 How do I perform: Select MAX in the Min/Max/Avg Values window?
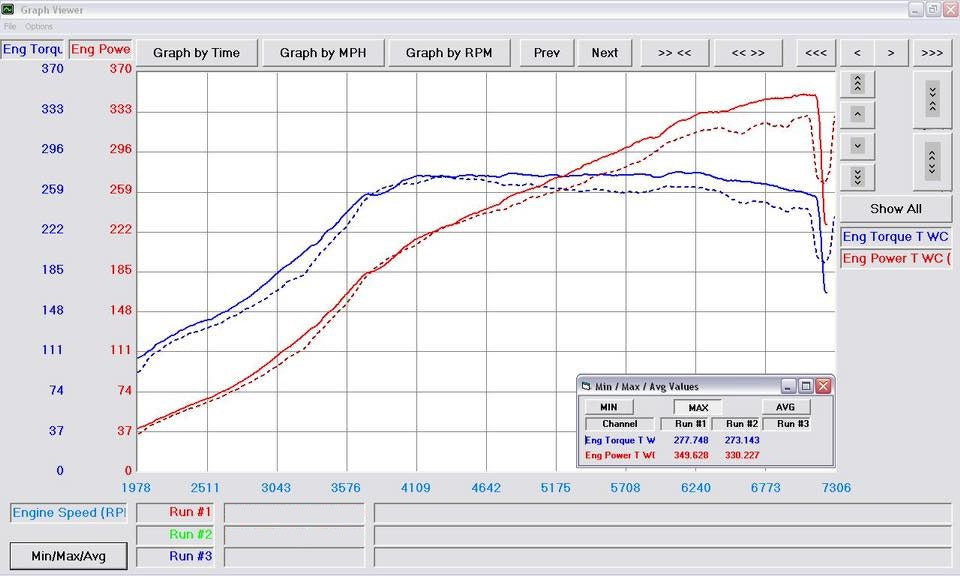pos(698,407)
